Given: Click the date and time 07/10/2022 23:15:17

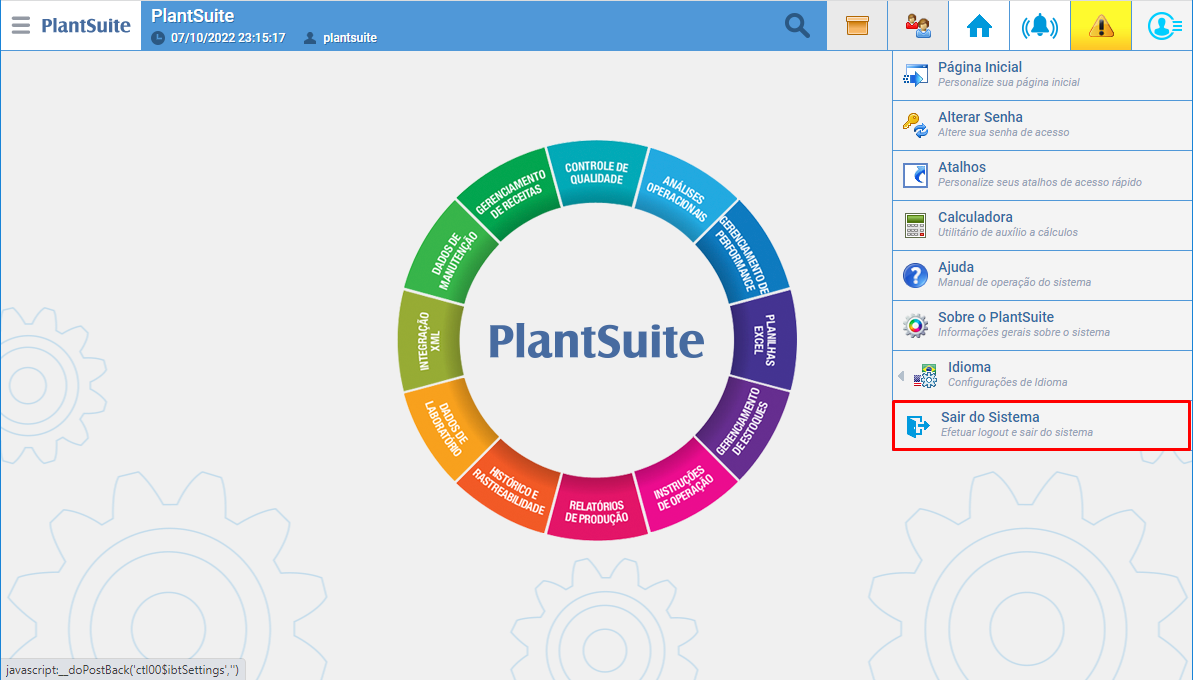Looking at the screenshot, I should pyautogui.click(x=228, y=37).
